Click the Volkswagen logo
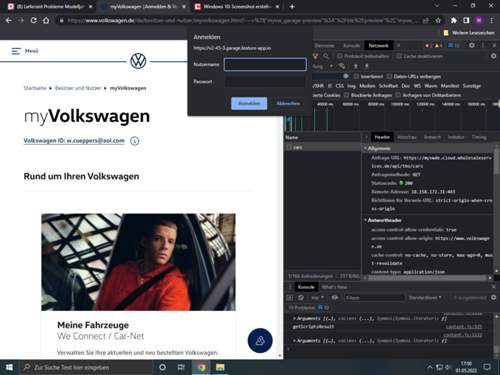 (x=138, y=61)
